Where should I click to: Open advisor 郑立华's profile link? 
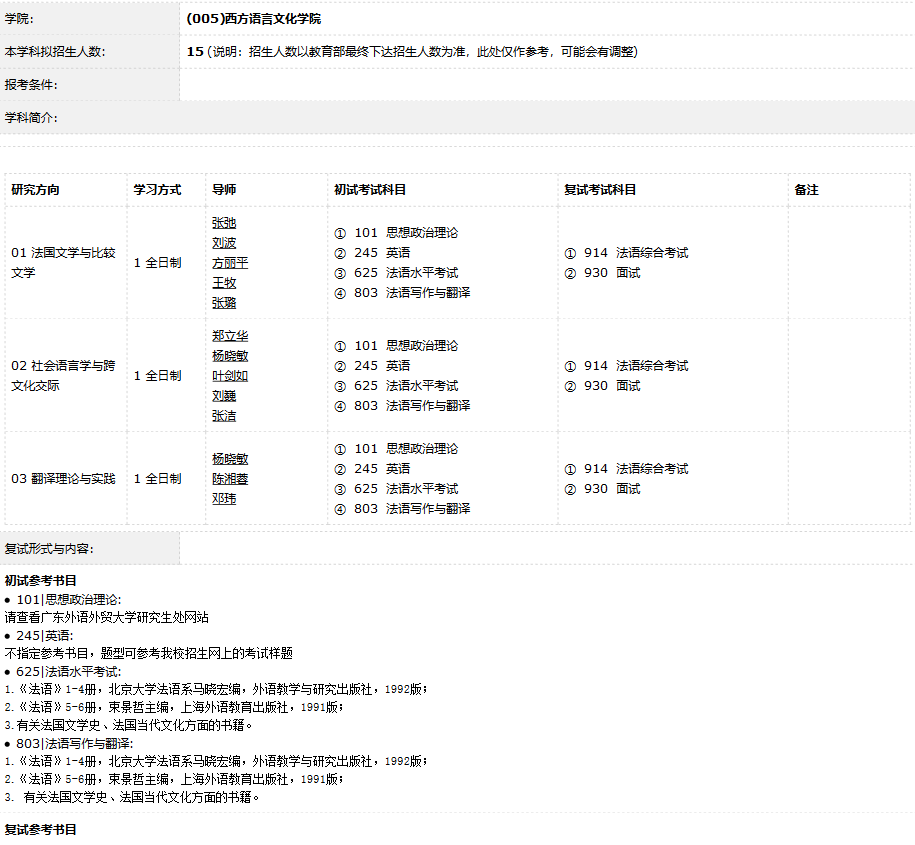coord(230,336)
